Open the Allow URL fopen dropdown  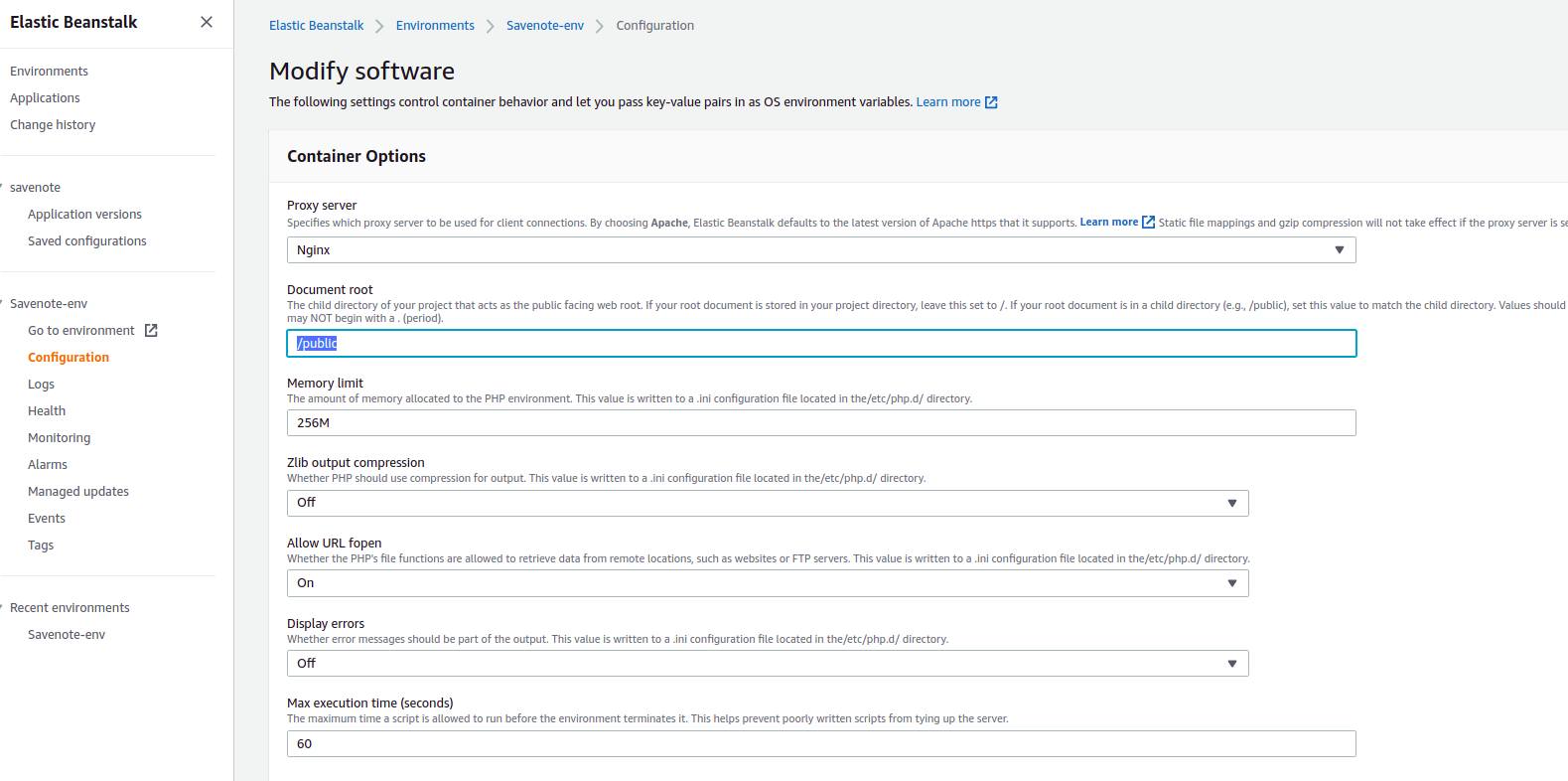coord(767,583)
